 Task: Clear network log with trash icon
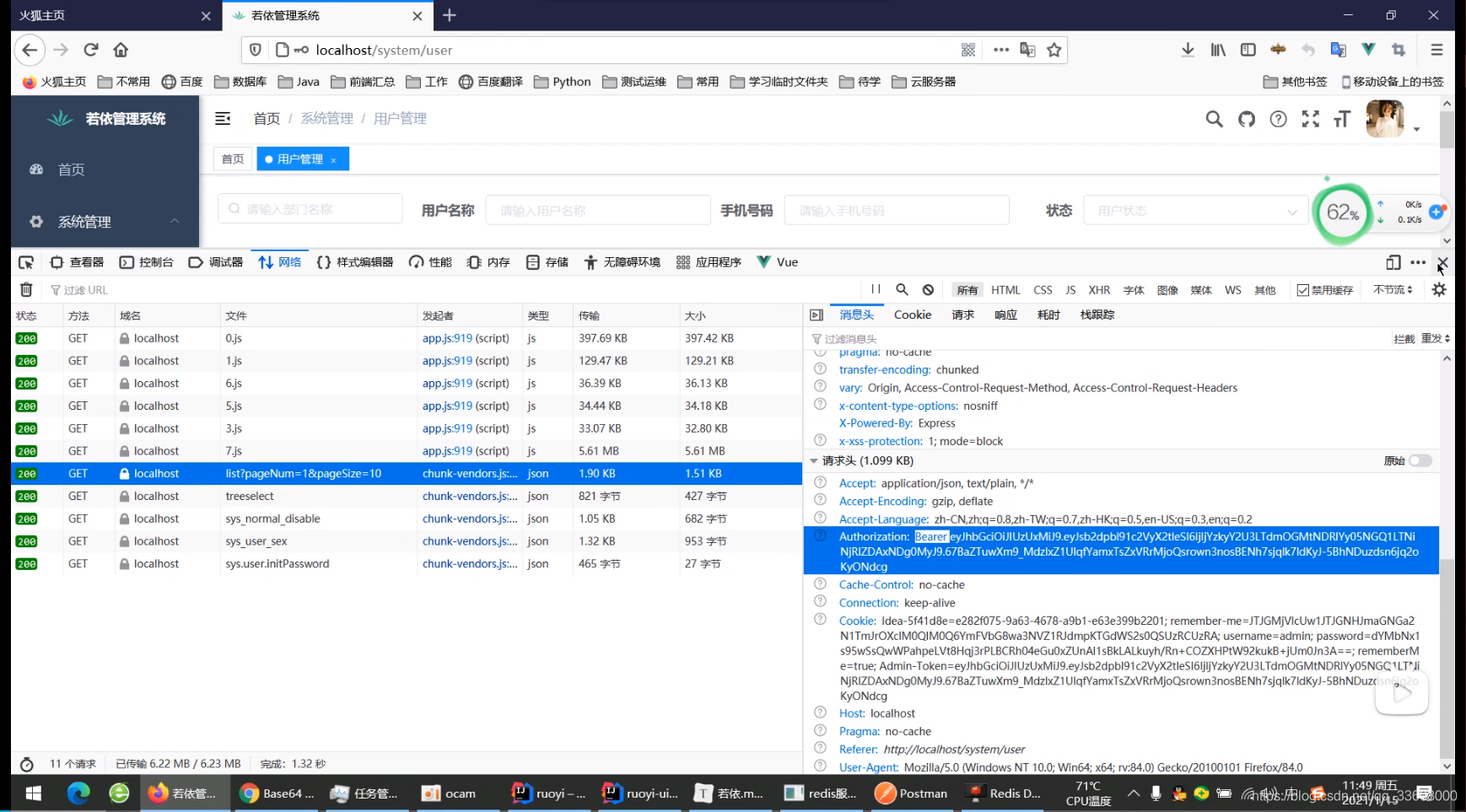[x=26, y=290]
